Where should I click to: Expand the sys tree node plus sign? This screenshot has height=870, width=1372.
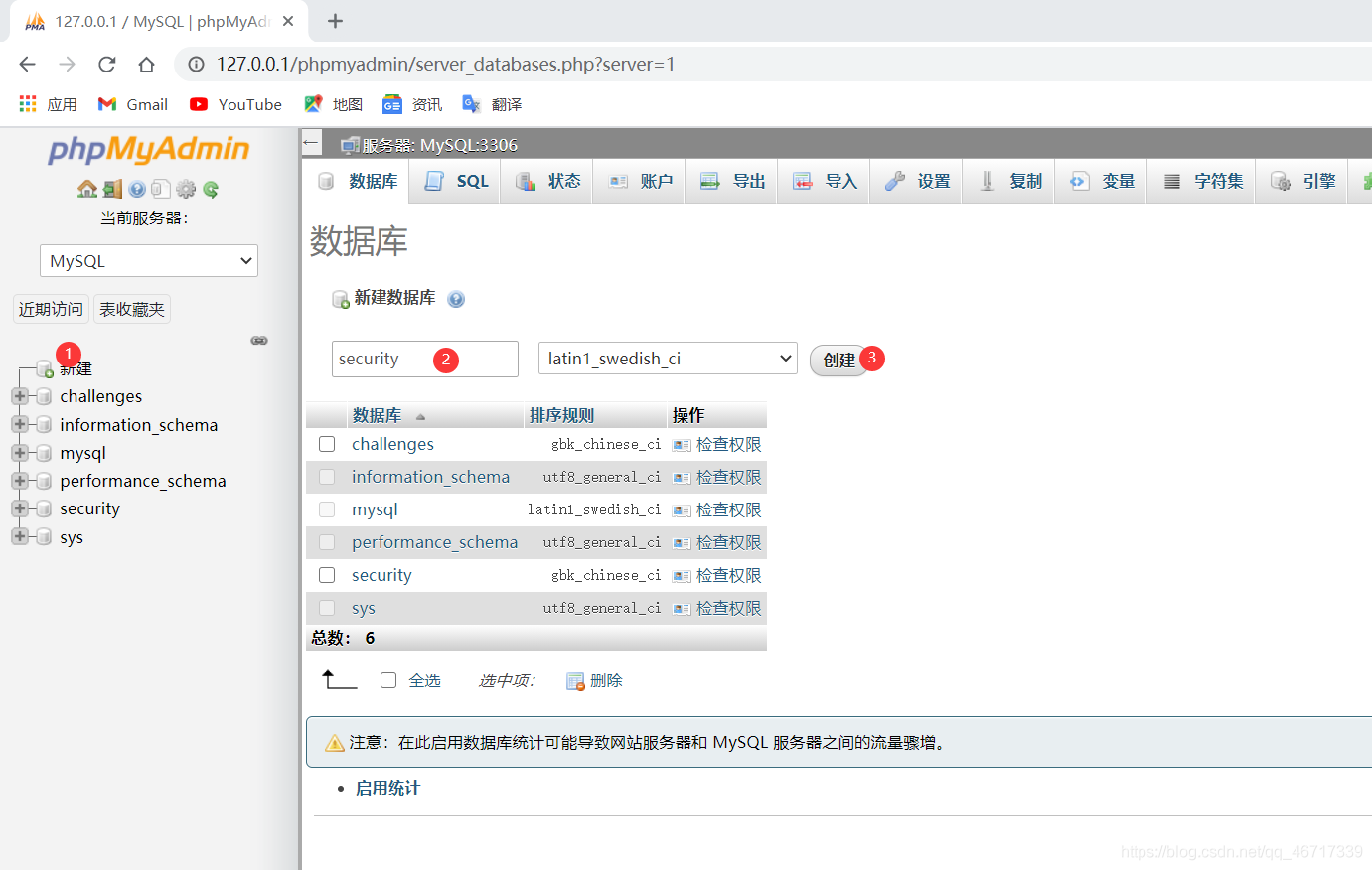point(19,537)
